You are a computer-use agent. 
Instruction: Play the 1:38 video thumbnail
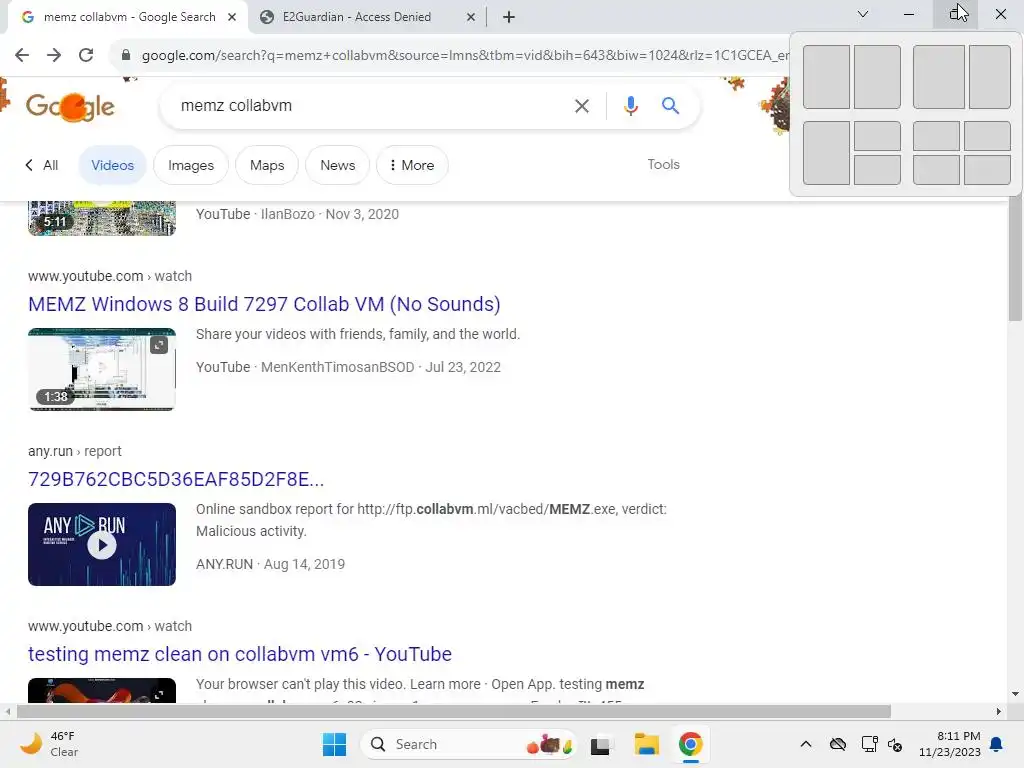click(x=102, y=370)
